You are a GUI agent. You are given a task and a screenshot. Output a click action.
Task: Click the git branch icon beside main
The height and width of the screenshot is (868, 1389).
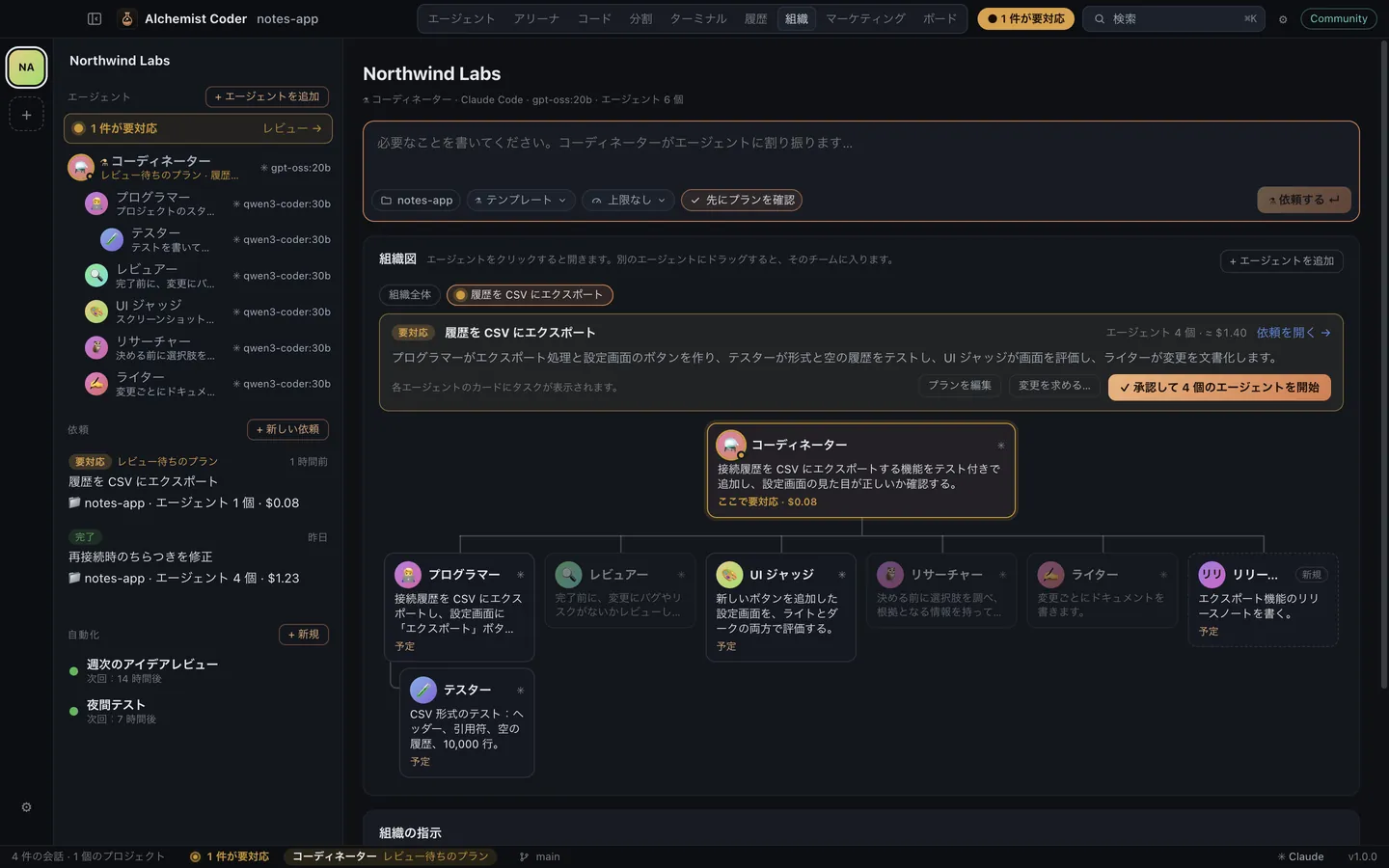tap(524, 856)
